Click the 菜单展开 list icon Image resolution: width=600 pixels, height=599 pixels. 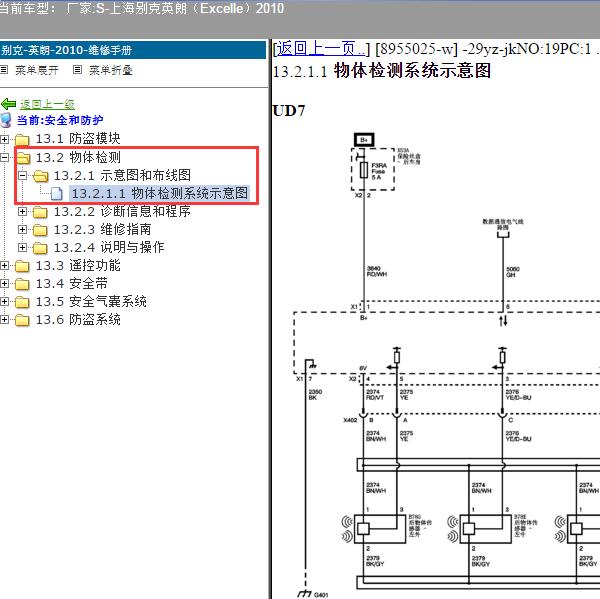coord(4,70)
